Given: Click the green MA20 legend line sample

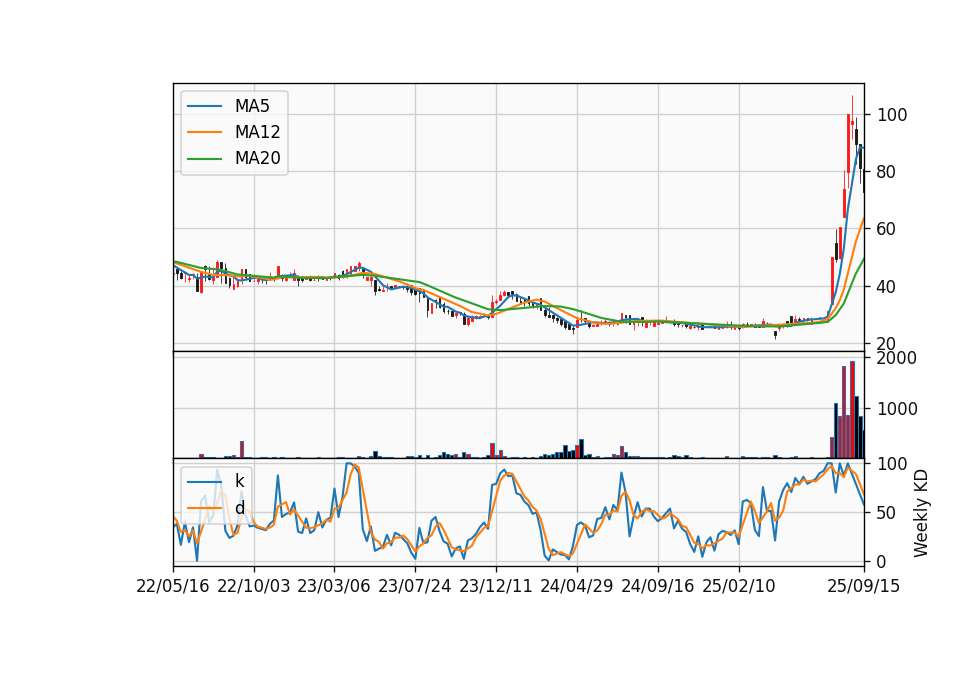Looking at the screenshot, I should click(204, 159).
